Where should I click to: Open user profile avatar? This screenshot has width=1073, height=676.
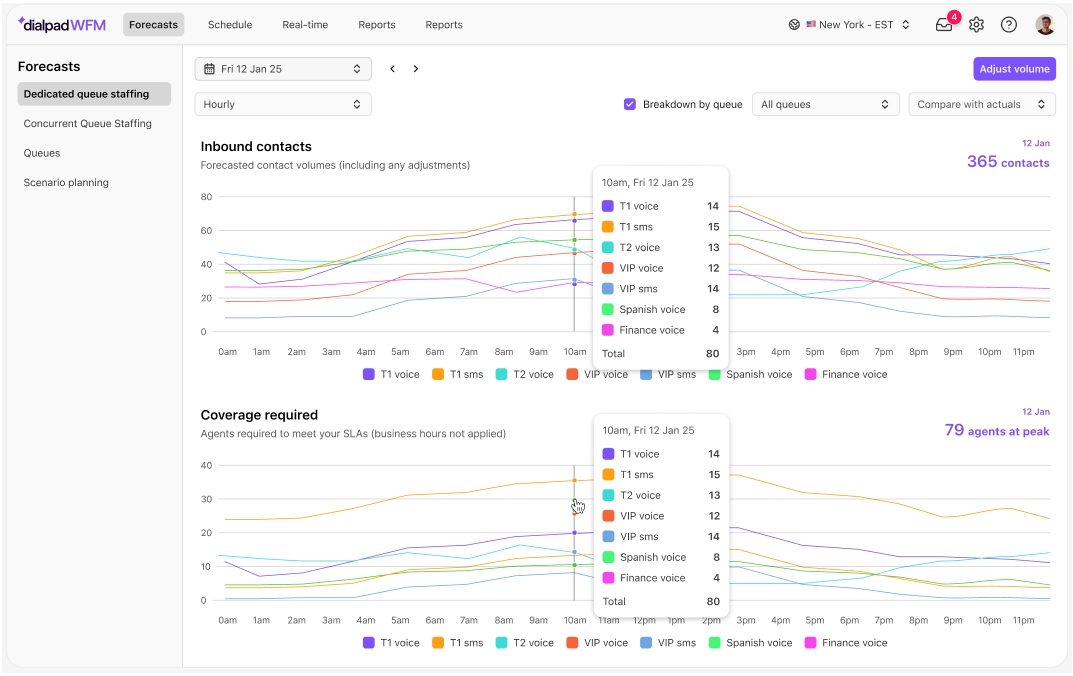pos(1045,25)
